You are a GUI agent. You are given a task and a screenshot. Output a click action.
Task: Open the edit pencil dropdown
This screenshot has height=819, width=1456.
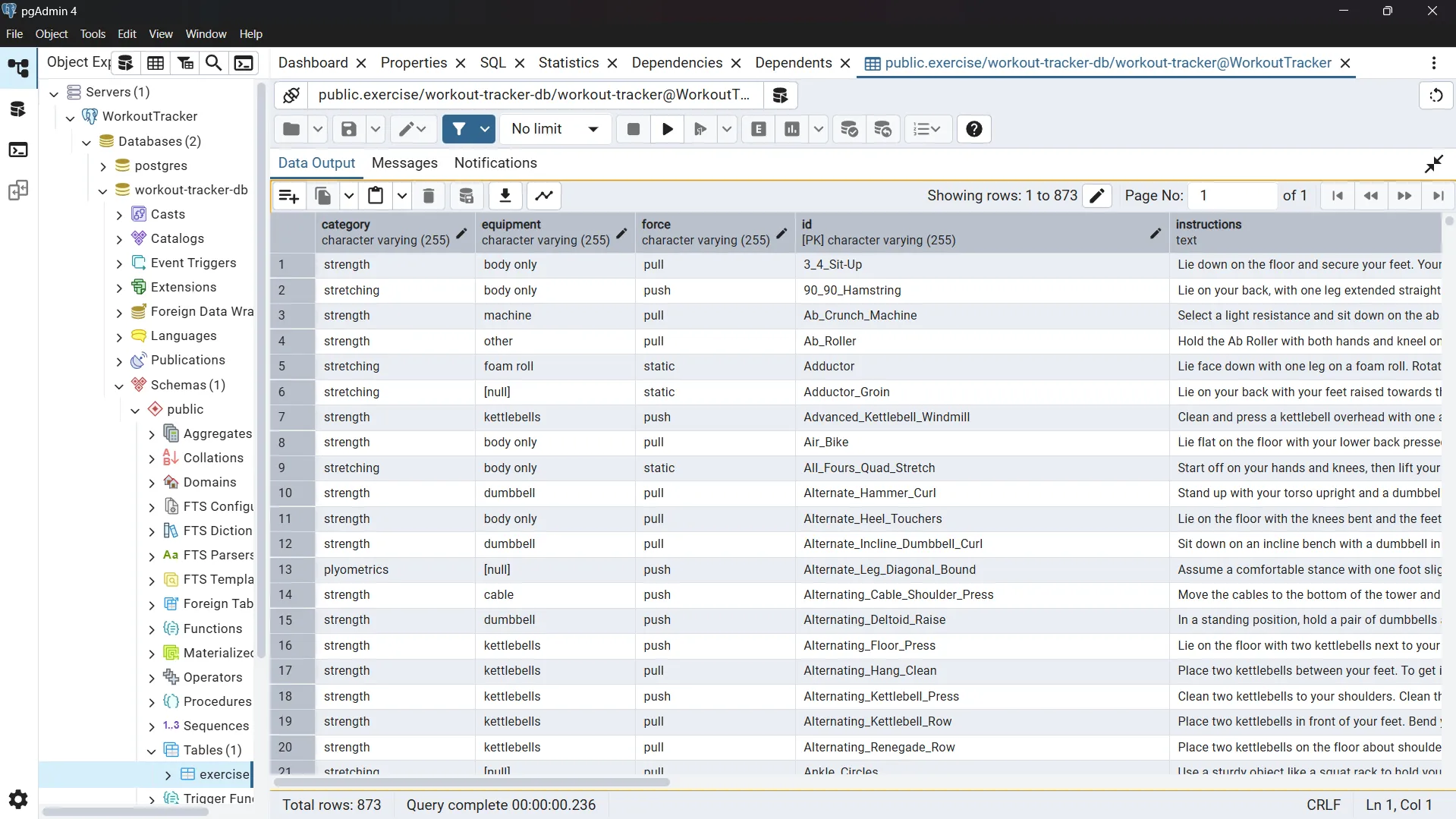click(413, 129)
